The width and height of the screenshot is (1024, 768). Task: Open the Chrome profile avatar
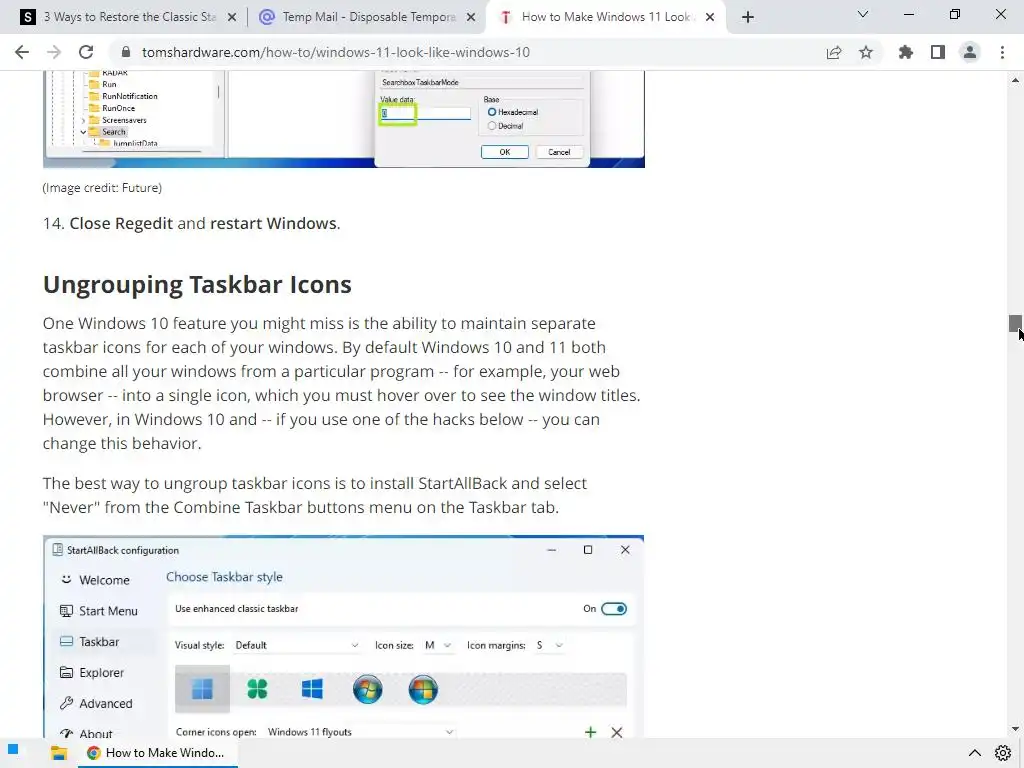(x=970, y=52)
